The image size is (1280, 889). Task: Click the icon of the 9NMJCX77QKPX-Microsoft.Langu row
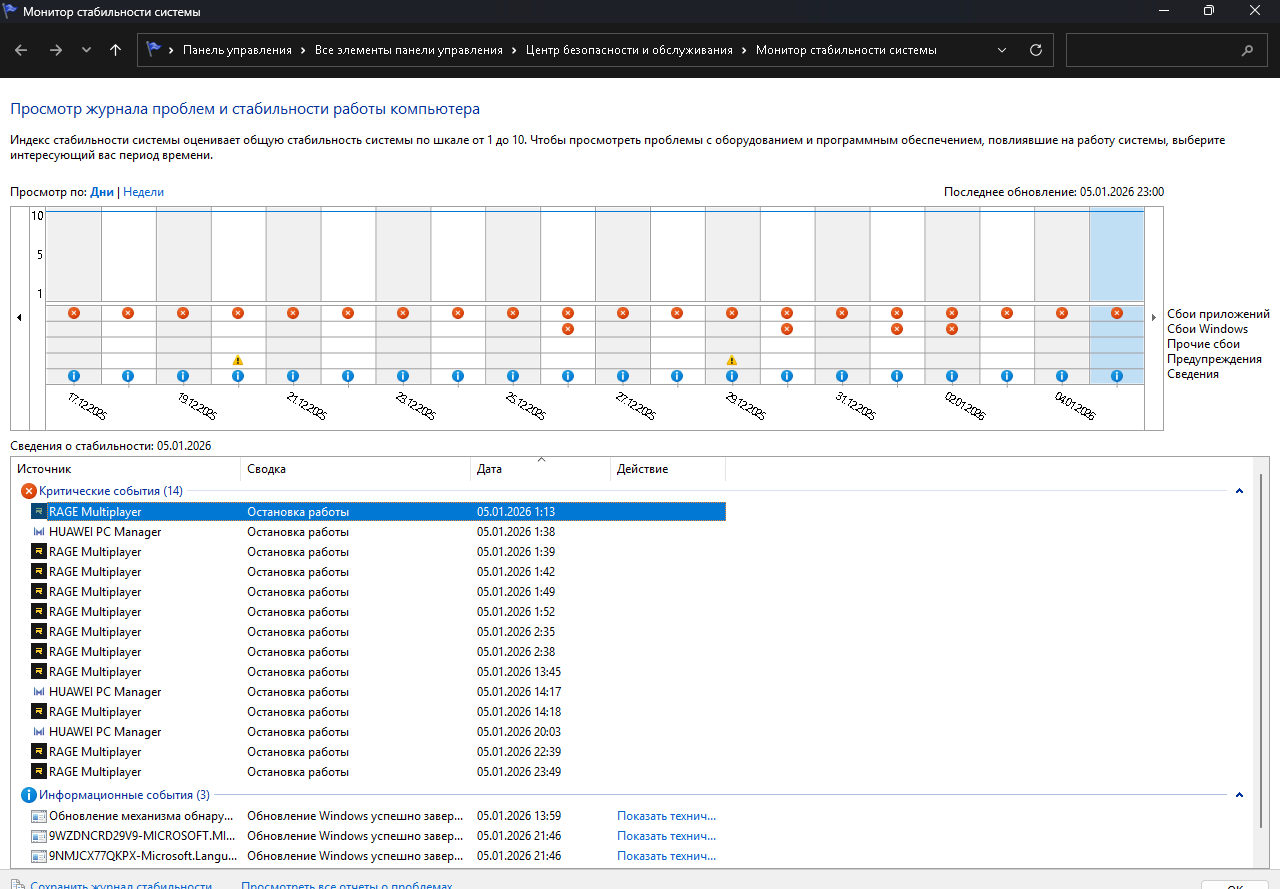coord(39,856)
